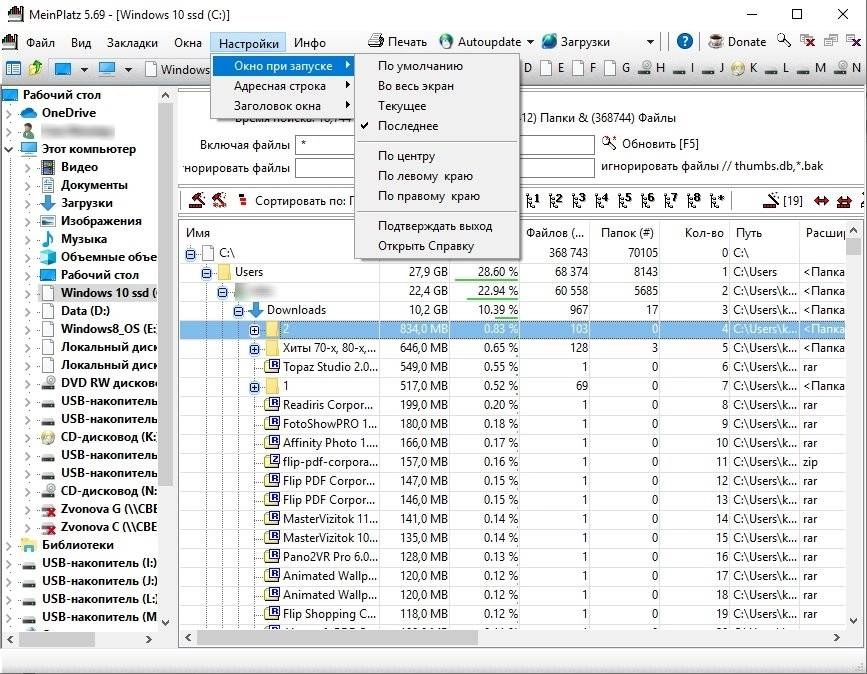
Task: Click the Обновить [F5] refresh icon
Action: pyautogui.click(x=609, y=143)
